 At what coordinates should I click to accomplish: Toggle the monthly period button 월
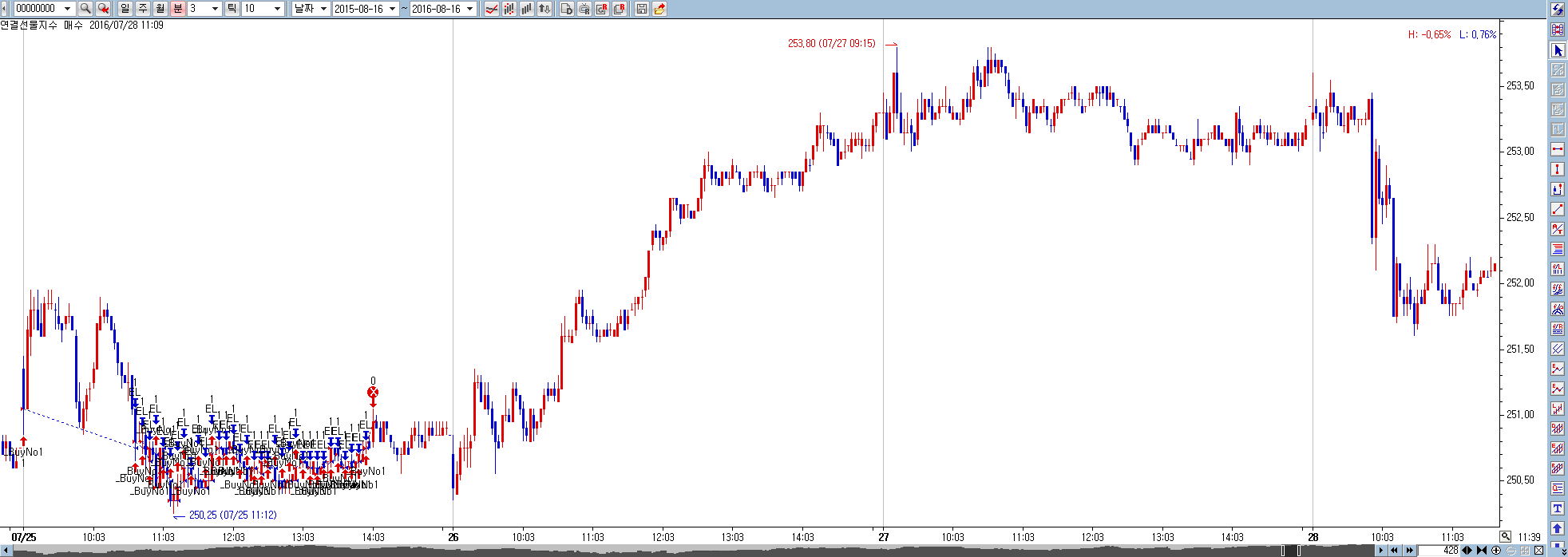point(160,9)
